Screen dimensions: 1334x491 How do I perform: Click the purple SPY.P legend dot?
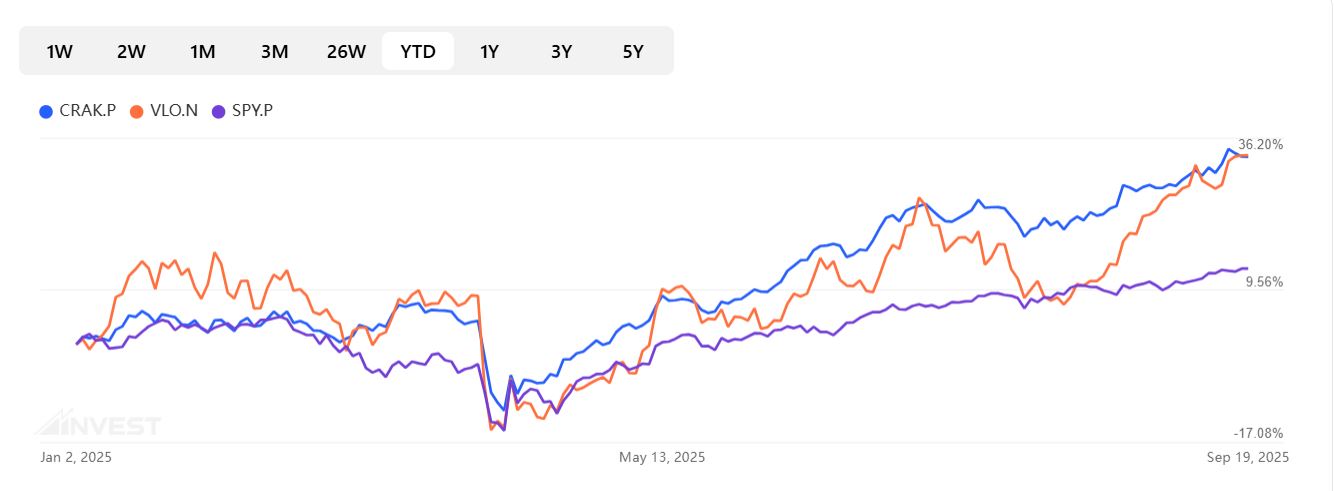(x=219, y=111)
